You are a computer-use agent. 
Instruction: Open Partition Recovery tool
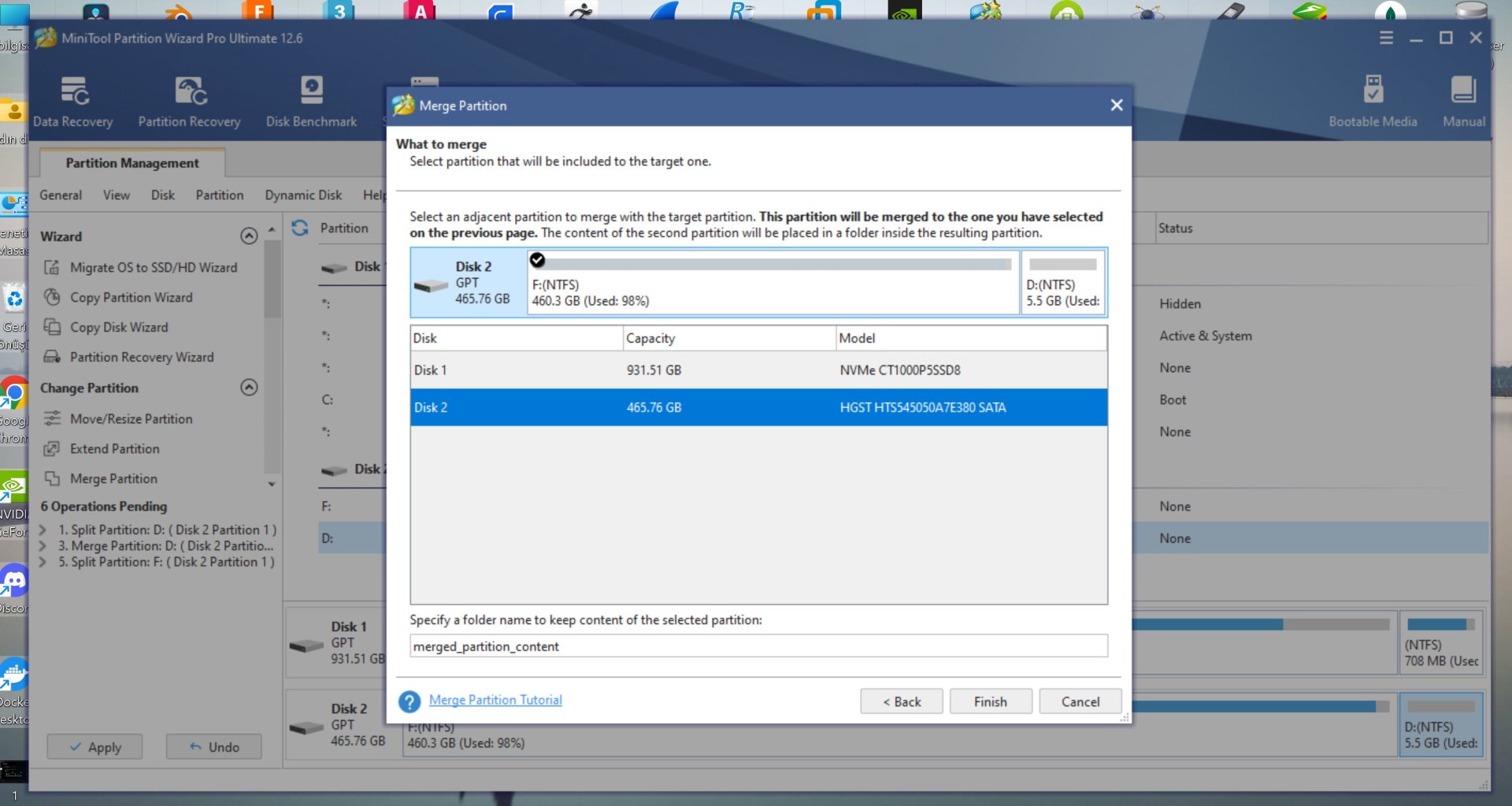[189, 102]
